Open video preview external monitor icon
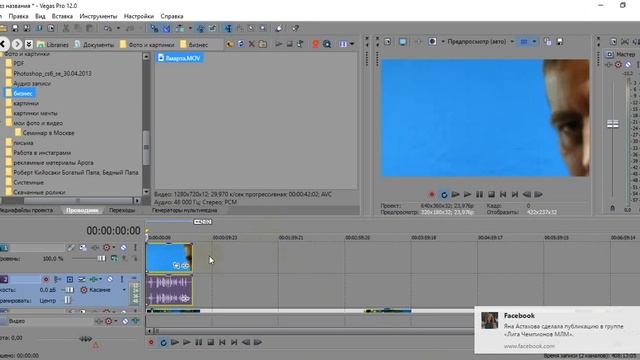Image resolution: width=640 pixels, height=360 pixels. click(x=403, y=42)
